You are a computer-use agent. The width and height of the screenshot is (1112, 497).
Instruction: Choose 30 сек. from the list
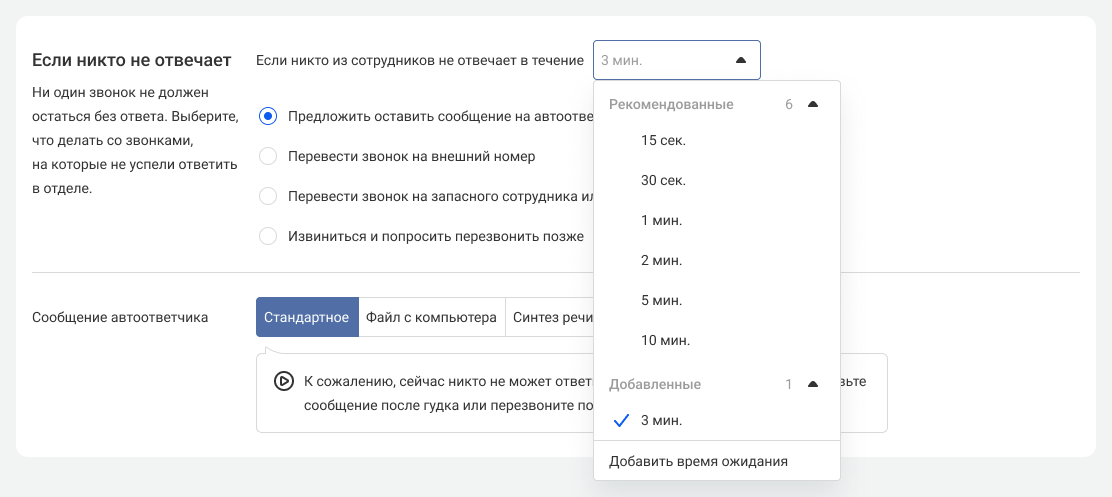[663, 181]
